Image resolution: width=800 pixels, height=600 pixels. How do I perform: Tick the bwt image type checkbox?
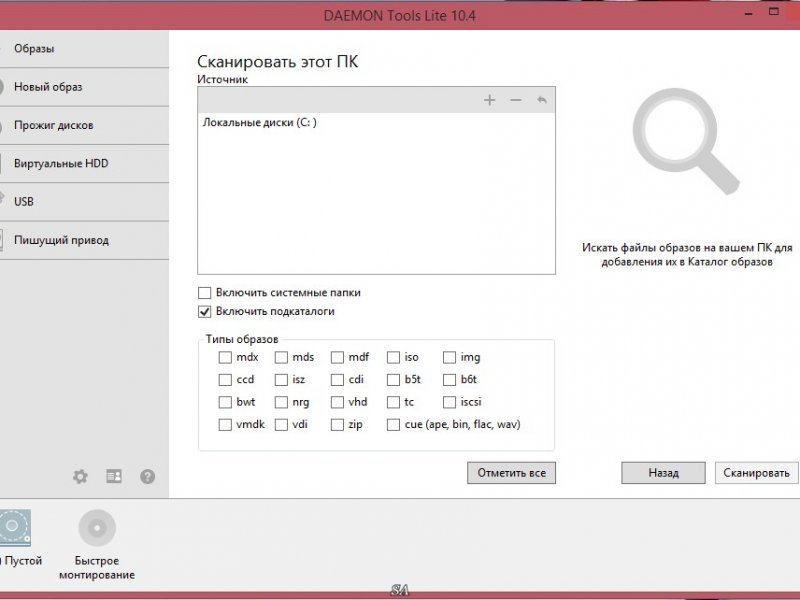click(x=225, y=403)
